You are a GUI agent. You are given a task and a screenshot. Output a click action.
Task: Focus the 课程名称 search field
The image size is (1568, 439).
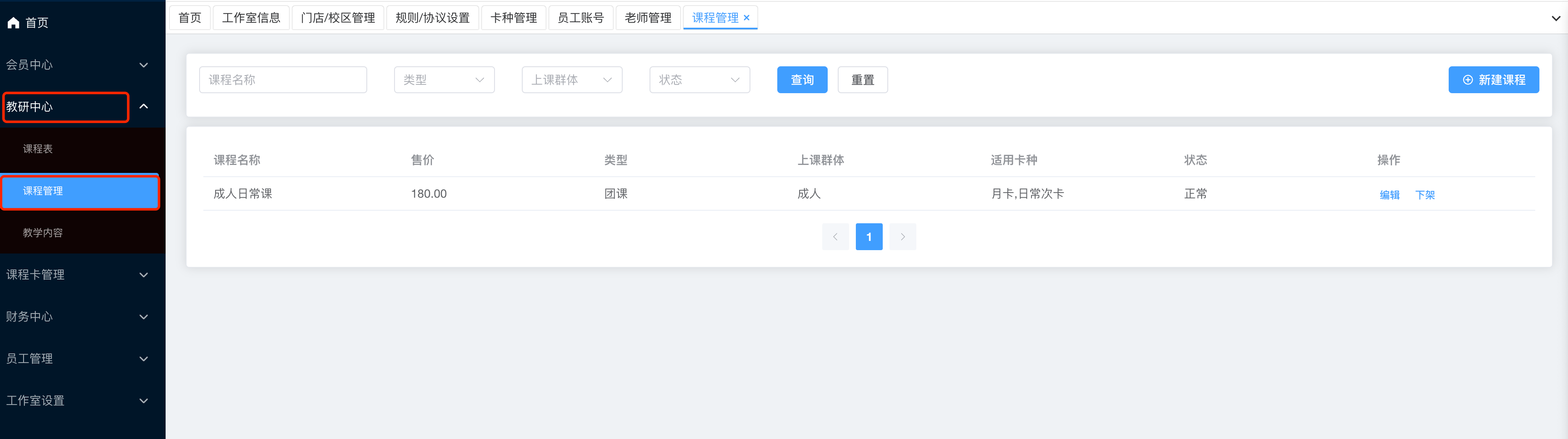click(283, 80)
